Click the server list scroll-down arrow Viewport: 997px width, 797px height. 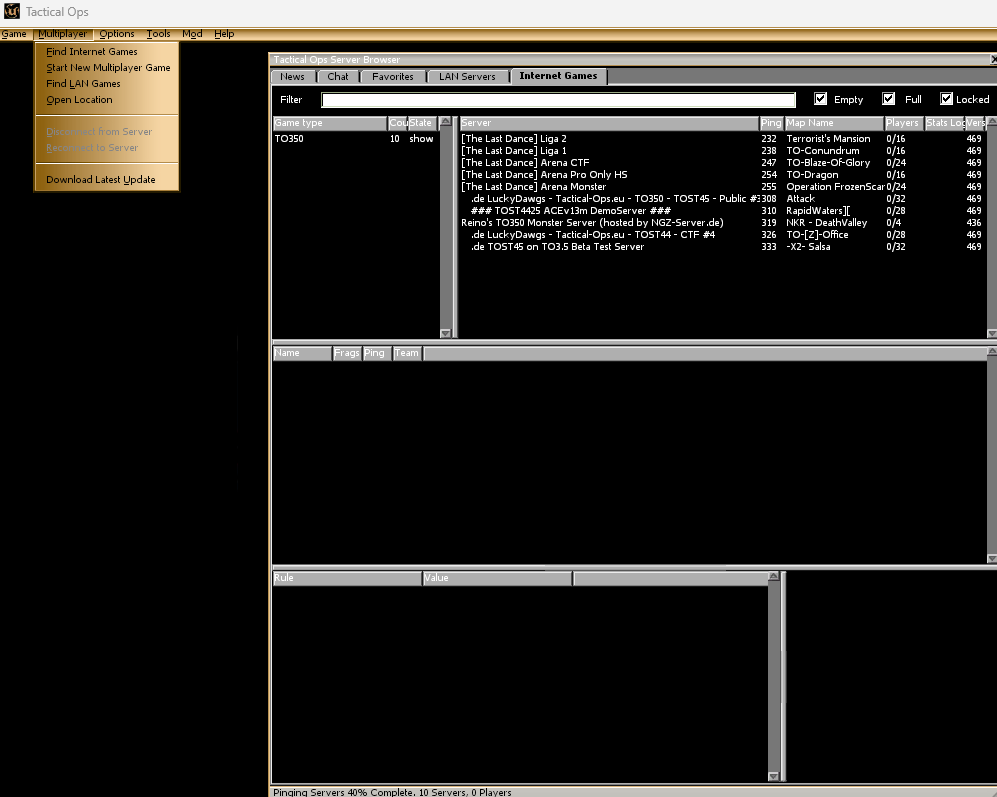pos(992,333)
